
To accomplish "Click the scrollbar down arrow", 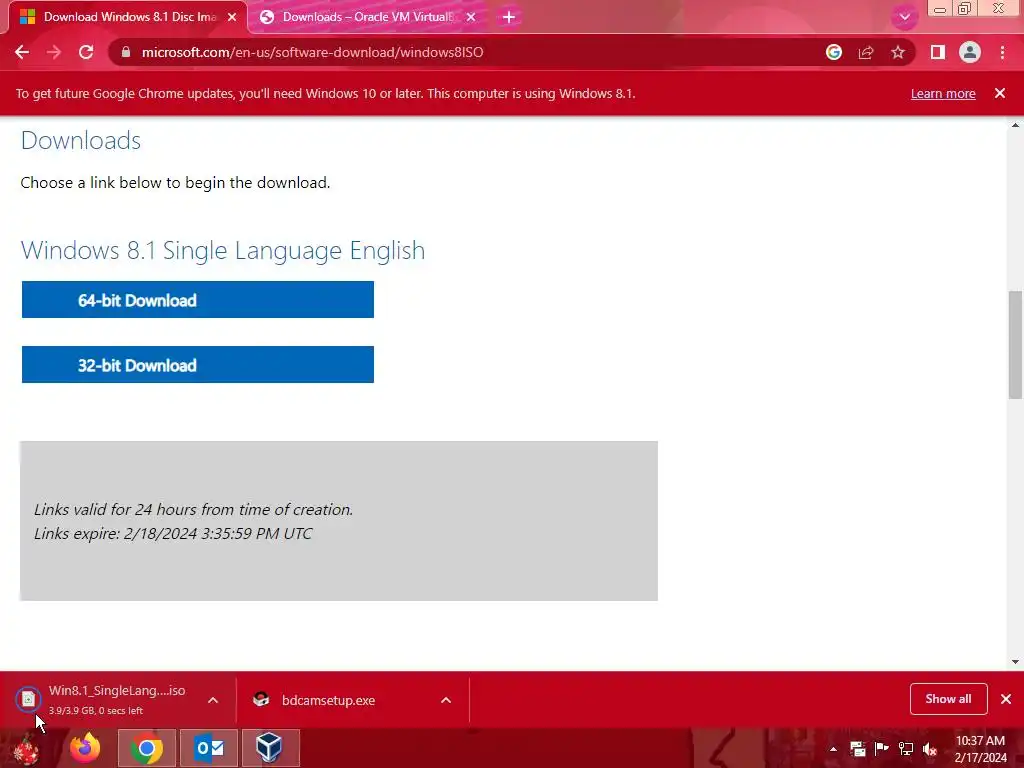I will tap(1015, 662).
